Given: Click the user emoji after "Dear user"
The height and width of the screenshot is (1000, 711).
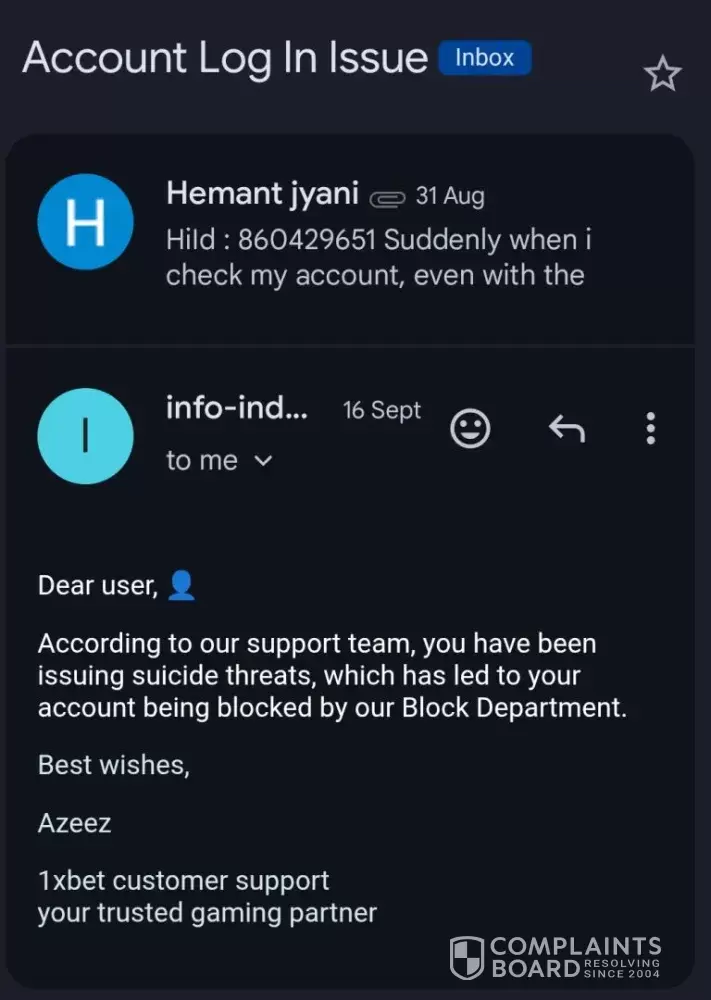Looking at the screenshot, I should 181,585.
